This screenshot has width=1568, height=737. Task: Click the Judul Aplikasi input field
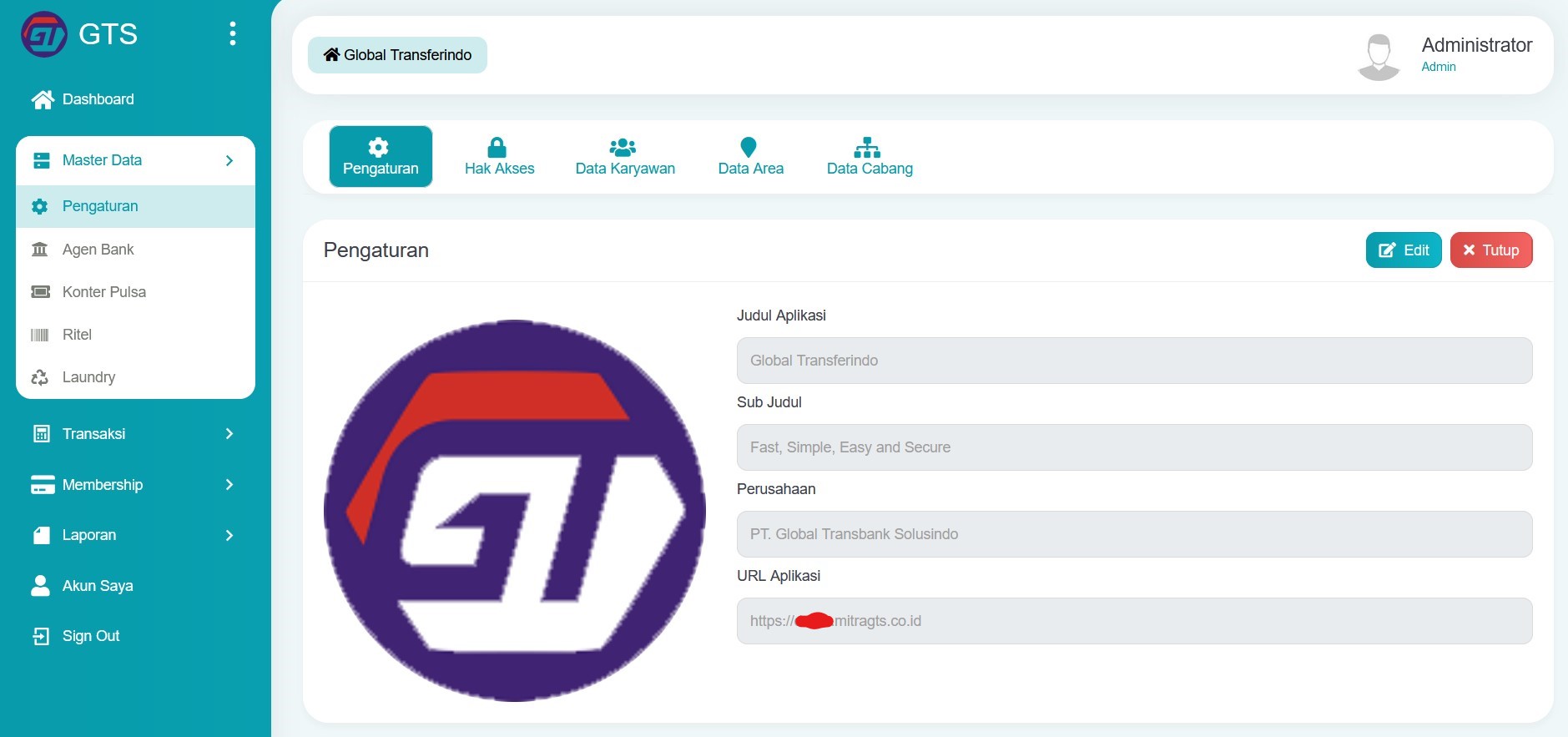click(1135, 361)
